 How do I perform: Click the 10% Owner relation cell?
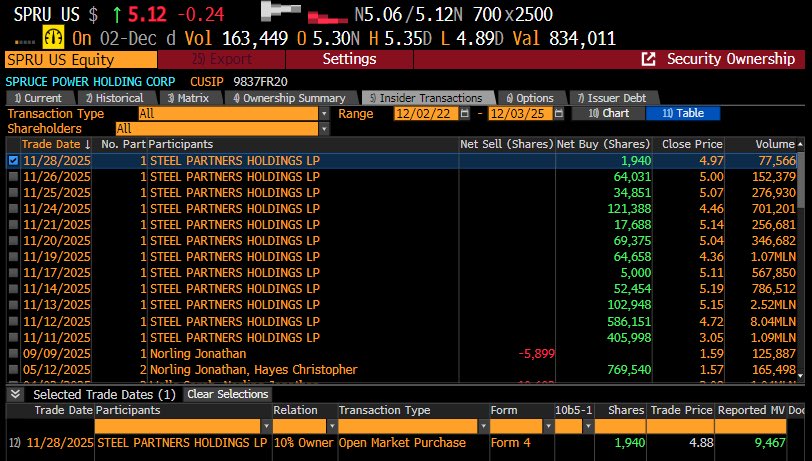(x=303, y=443)
